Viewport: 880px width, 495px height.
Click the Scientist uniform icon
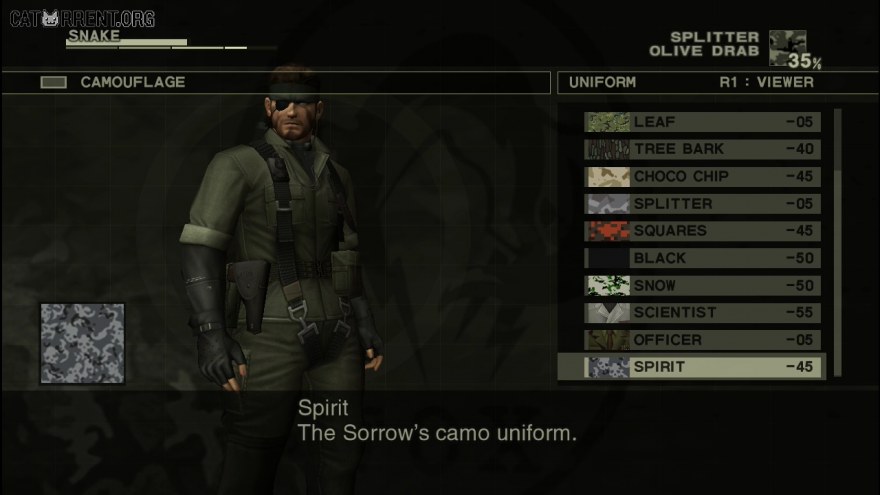tap(607, 313)
